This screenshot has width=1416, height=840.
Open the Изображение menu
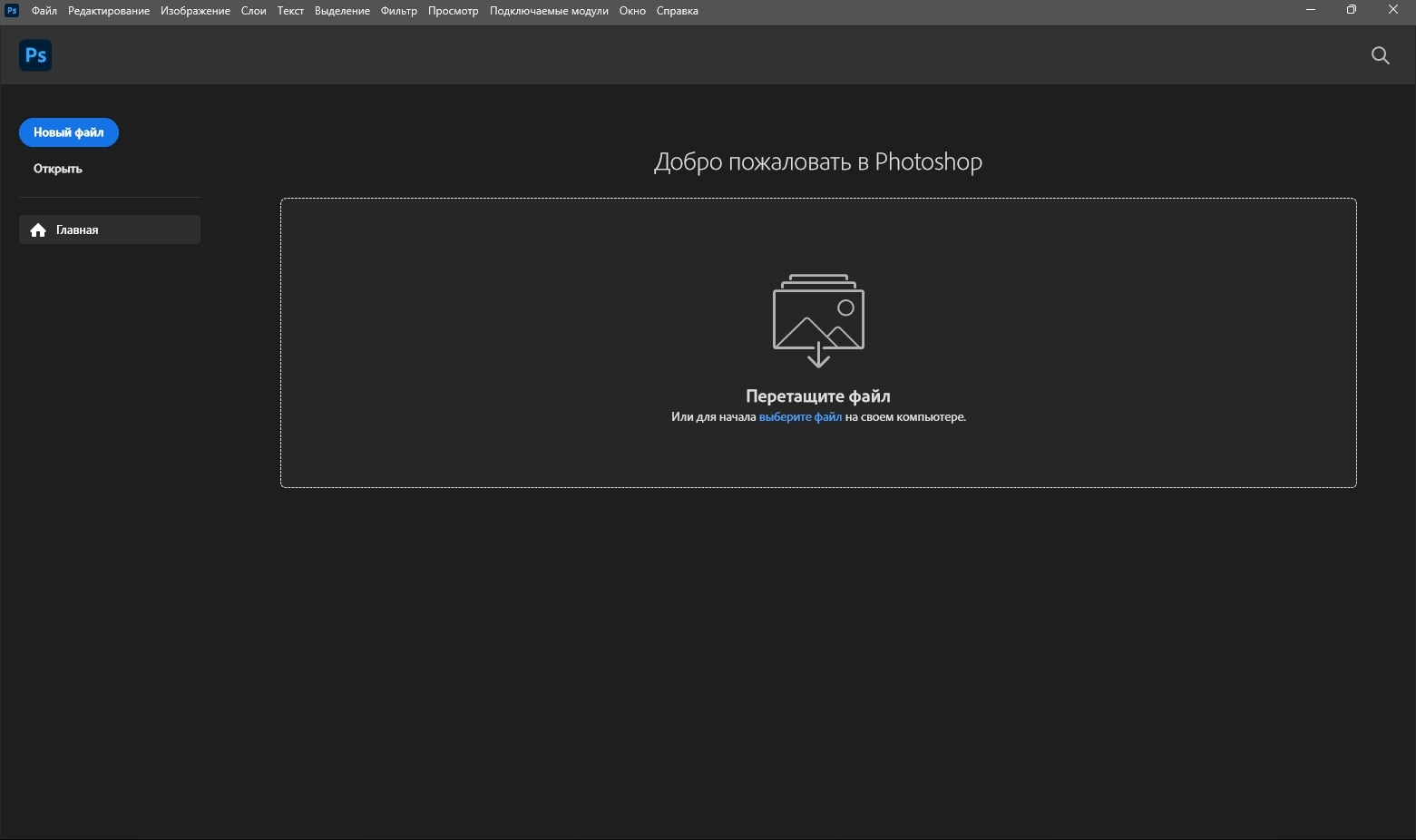(195, 11)
